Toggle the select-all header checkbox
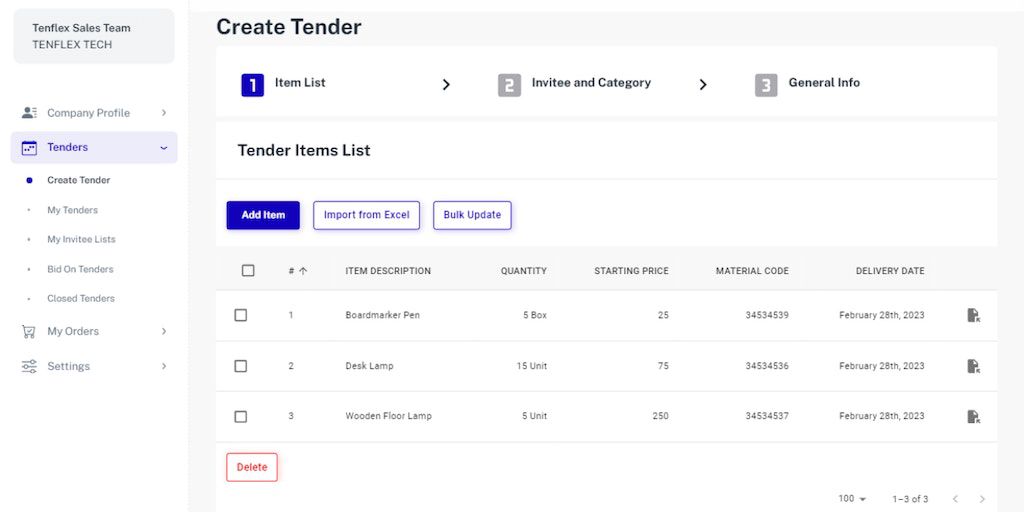The width and height of the screenshot is (1024, 512). pyautogui.click(x=248, y=271)
